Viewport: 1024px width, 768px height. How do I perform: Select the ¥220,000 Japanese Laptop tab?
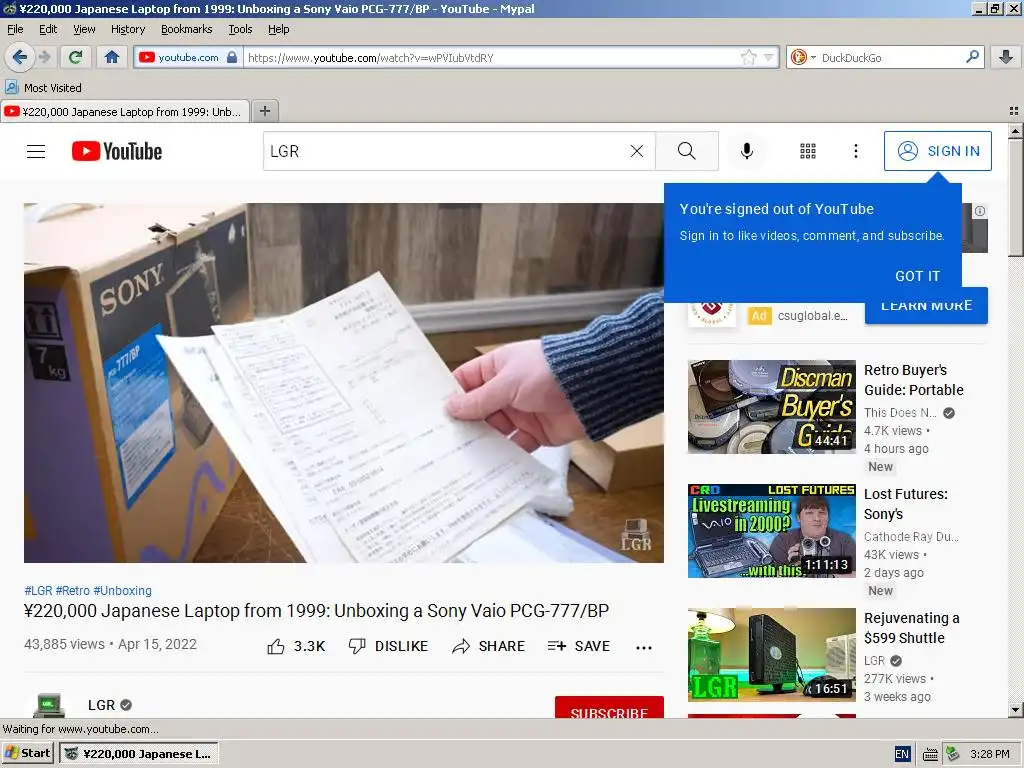click(125, 112)
